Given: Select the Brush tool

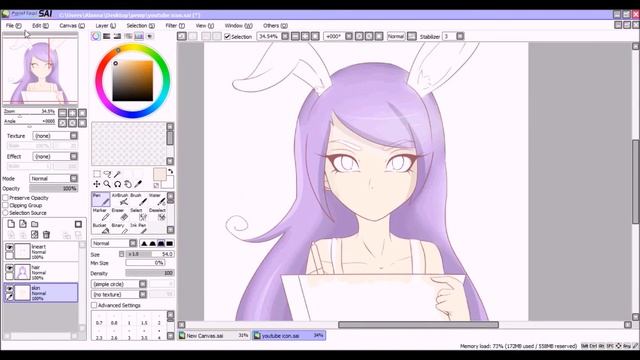Looking at the screenshot, I should pos(139,199).
